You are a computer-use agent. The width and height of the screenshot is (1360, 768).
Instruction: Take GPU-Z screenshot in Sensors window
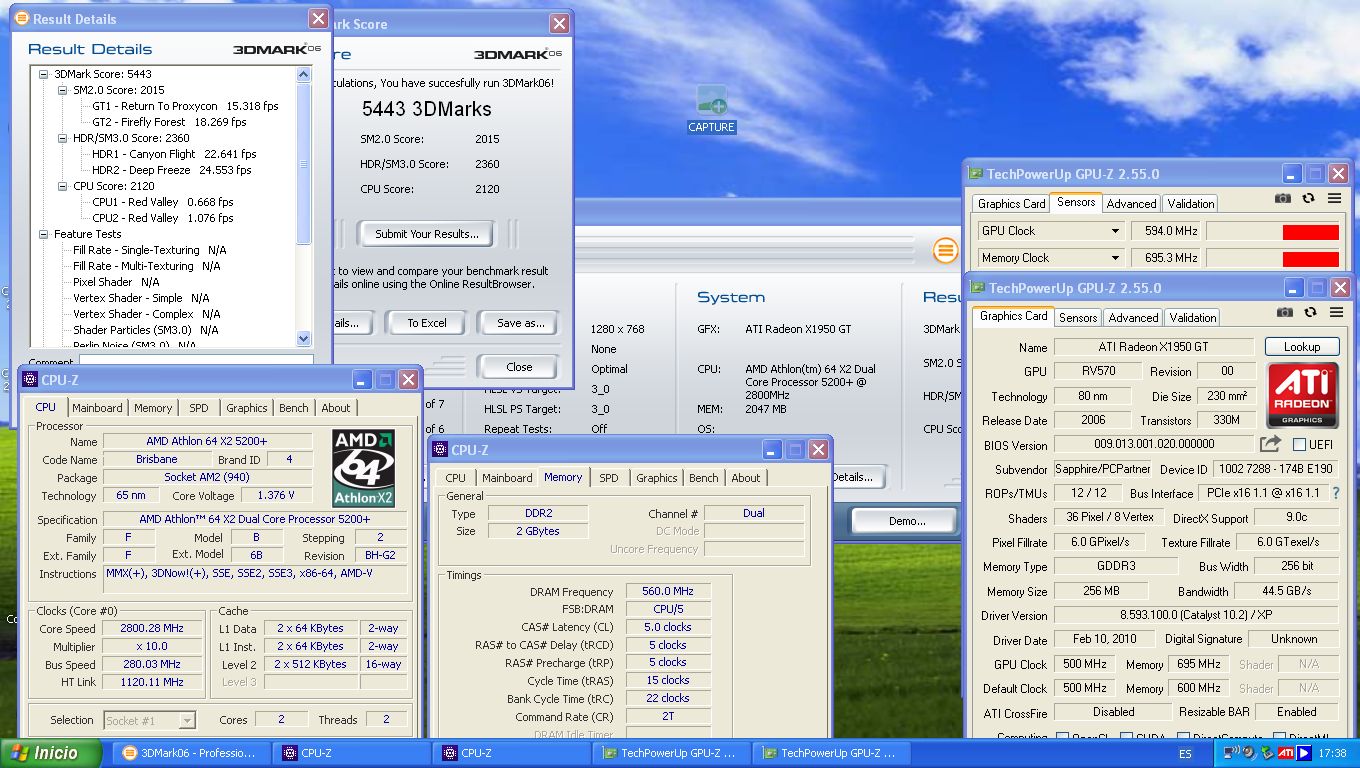point(1283,199)
